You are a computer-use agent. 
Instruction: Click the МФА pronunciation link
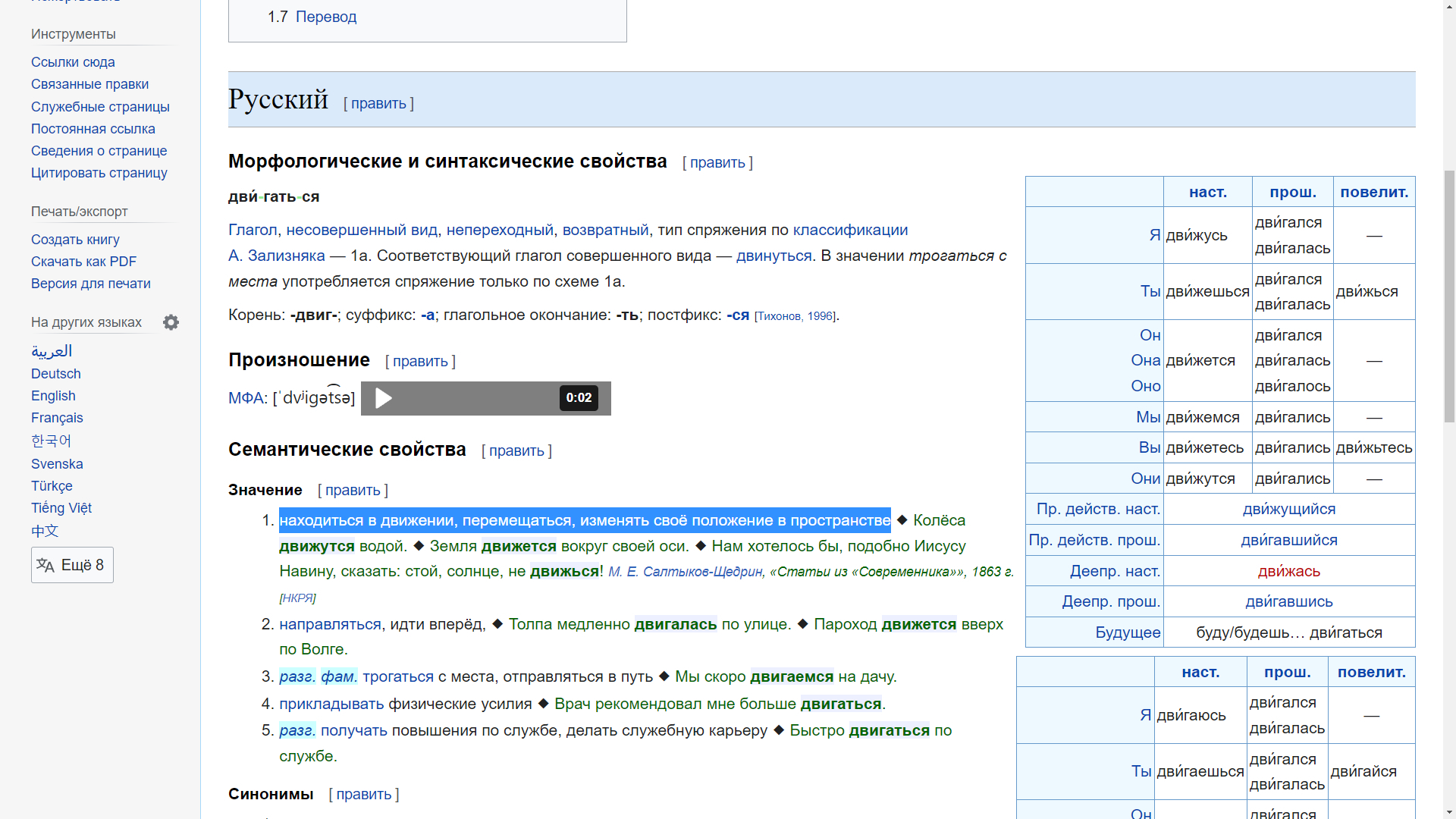(246, 398)
